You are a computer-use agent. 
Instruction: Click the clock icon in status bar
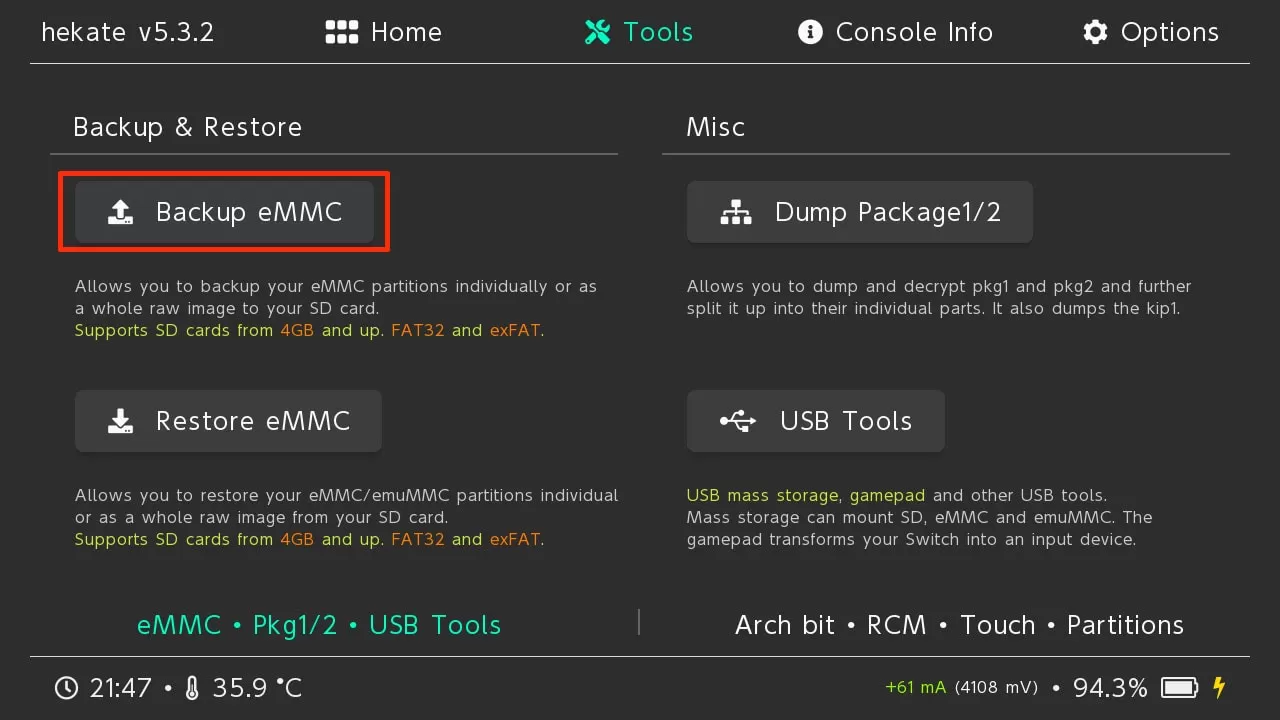(x=66, y=688)
